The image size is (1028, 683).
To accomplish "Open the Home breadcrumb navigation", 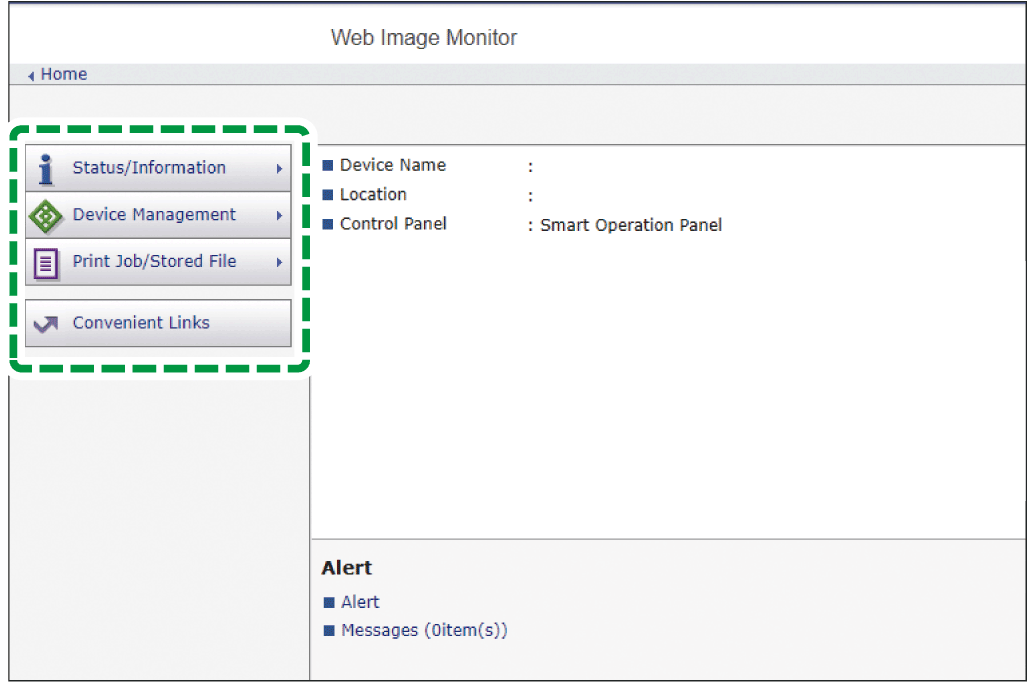I will pyautogui.click(x=63, y=74).
